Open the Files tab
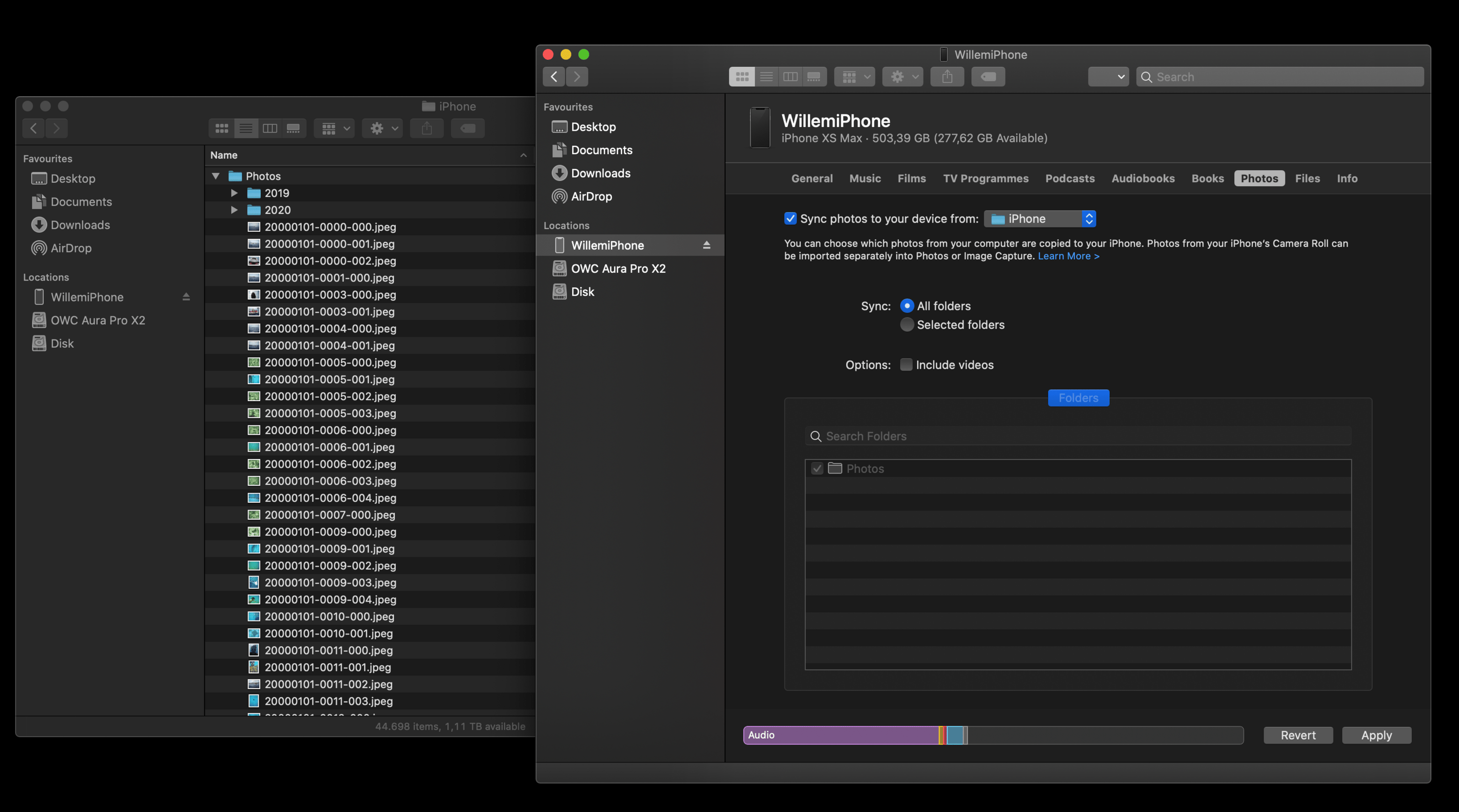This screenshot has width=1459, height=812. (1307, 178)
